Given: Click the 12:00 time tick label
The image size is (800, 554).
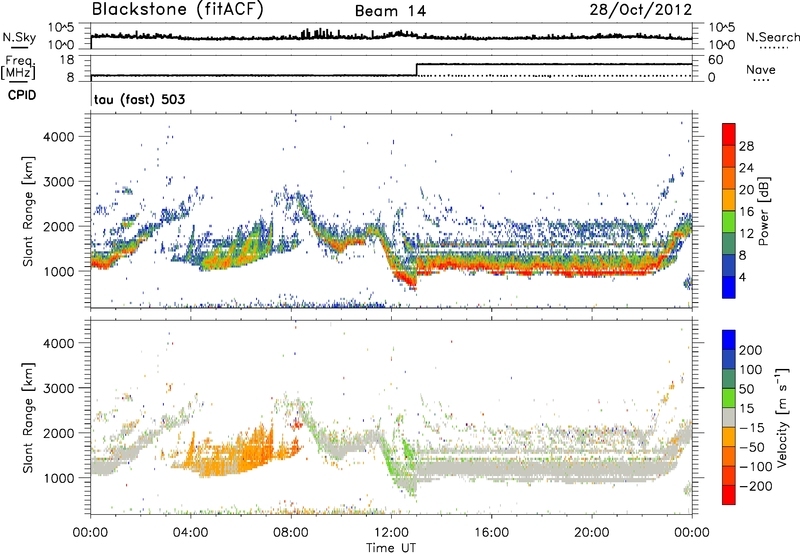Looking at the screenshot, I should click(x=391, y=533).
